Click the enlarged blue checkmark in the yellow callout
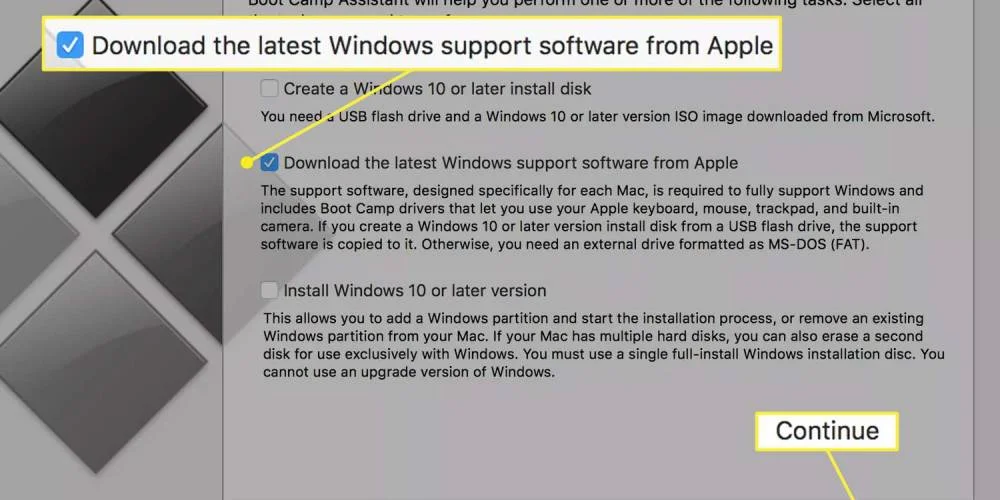The height and width of the screenshot is (500, 1000). coord(70,45)
